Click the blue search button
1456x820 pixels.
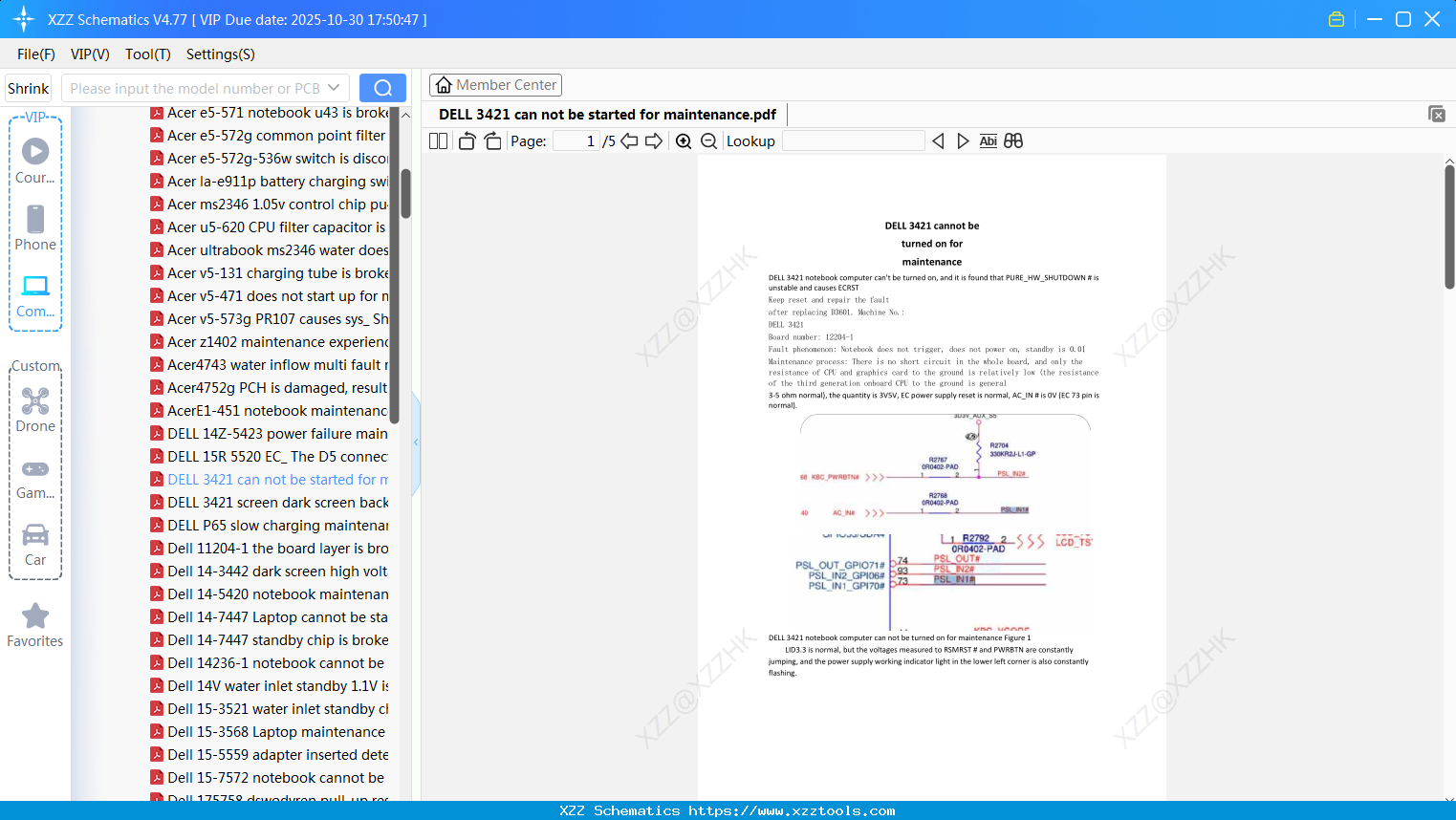(x=382, y=88)
